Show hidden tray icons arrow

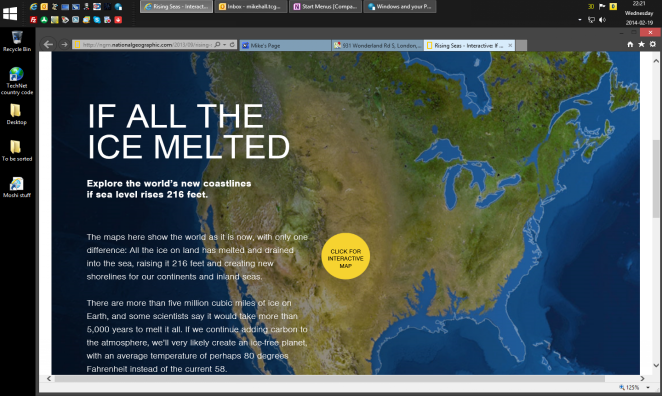[x=580, y=20]
